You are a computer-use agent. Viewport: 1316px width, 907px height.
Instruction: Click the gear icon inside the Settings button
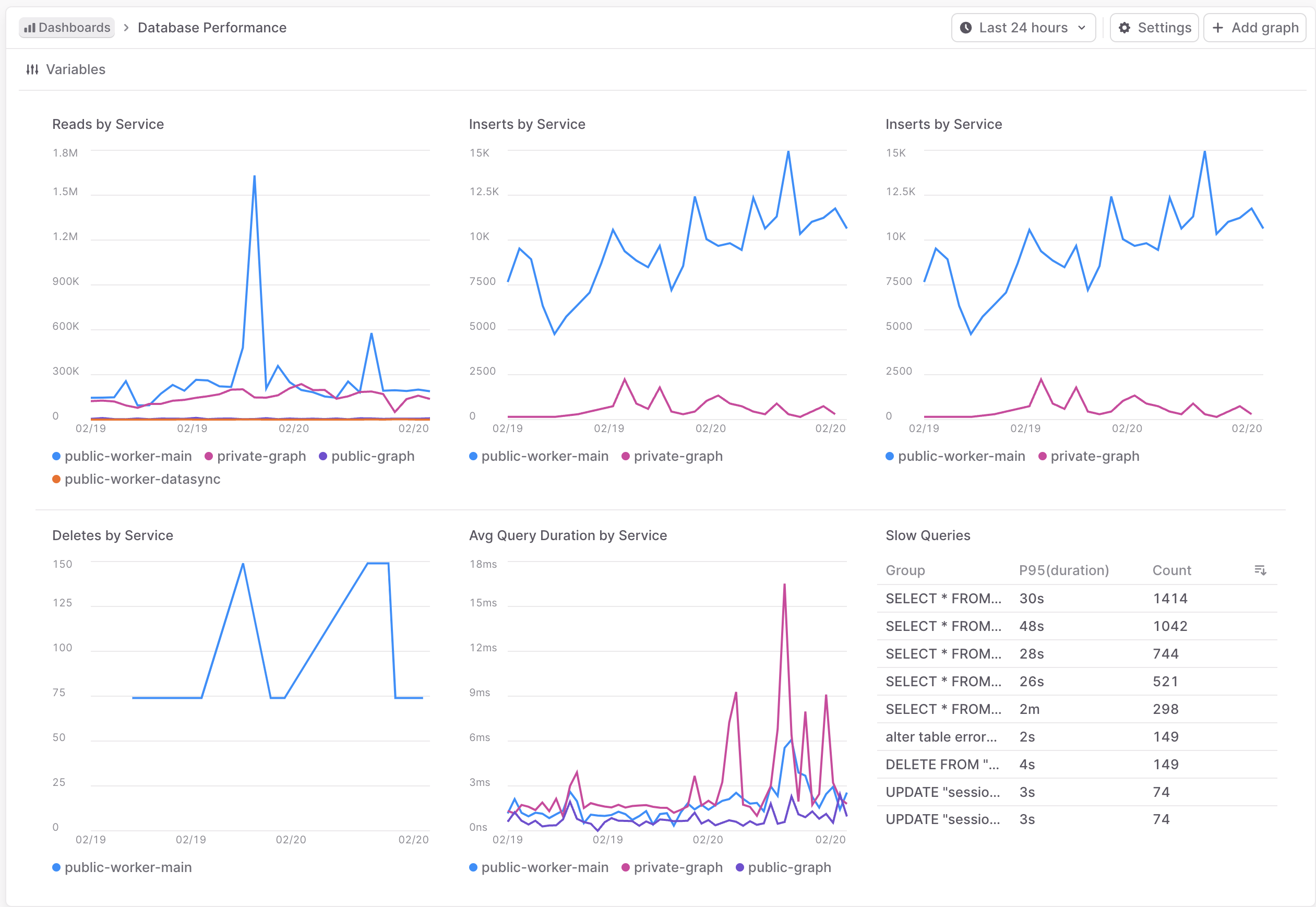click(x=1124, y=27)
